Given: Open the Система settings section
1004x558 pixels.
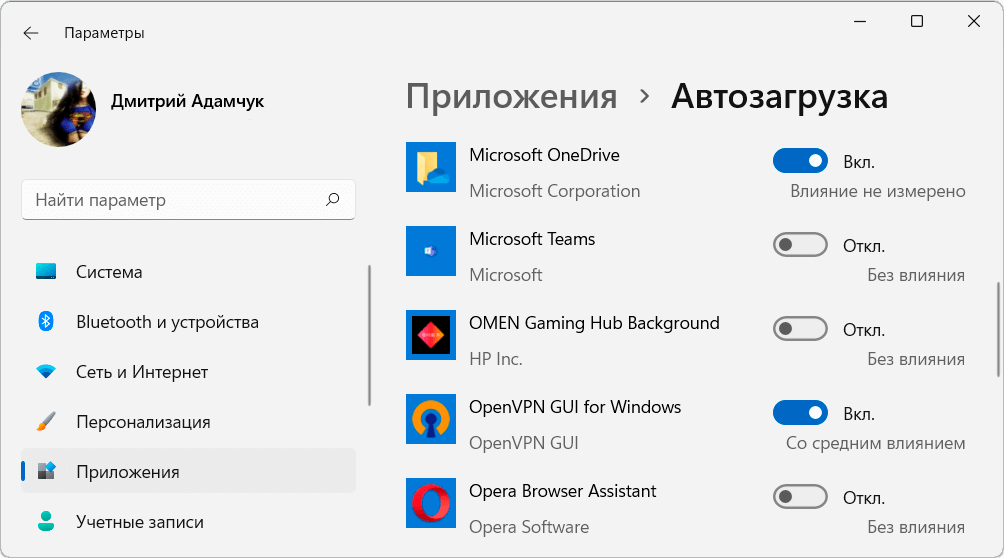Looking at the screenshot, I should [x=109, y=272].
